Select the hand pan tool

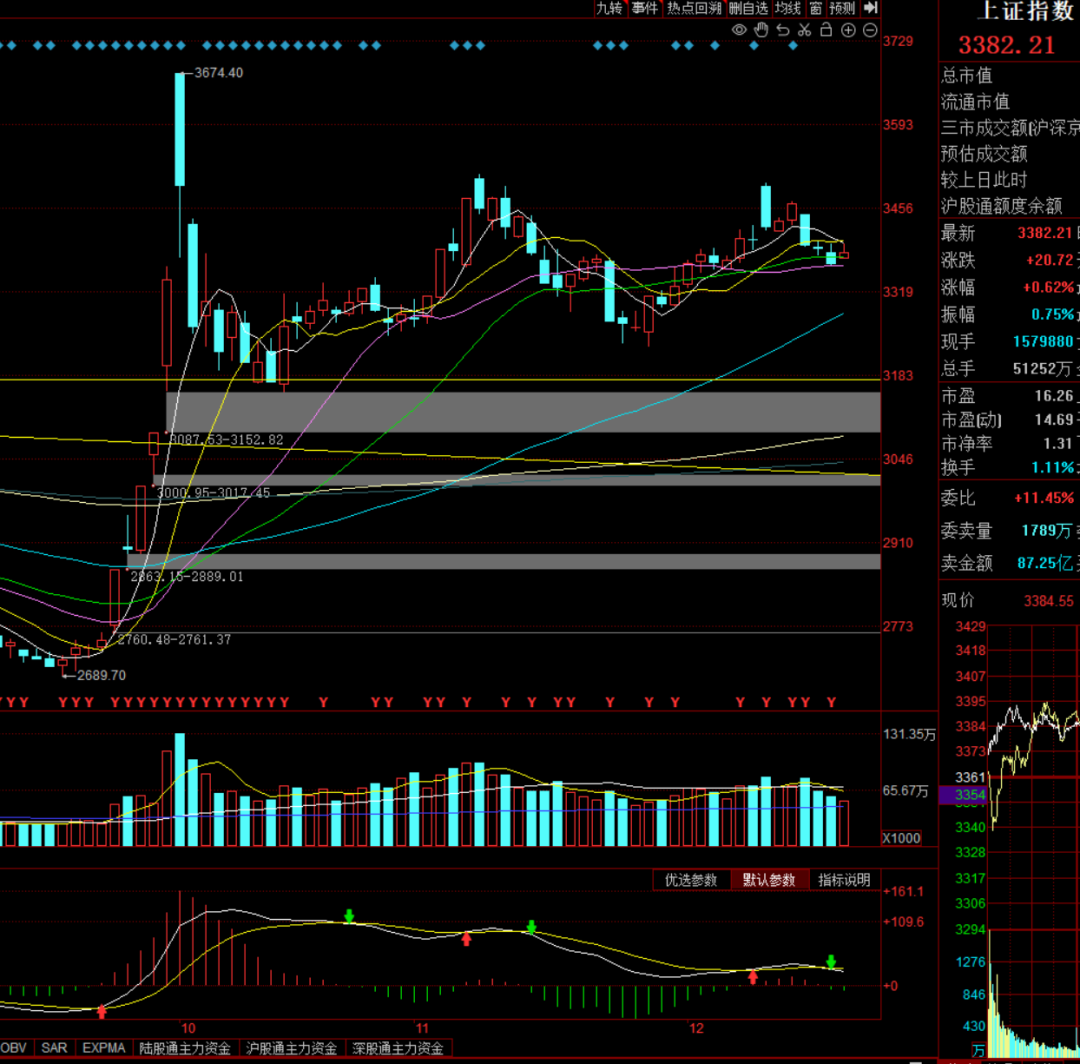tap(761, 30)
